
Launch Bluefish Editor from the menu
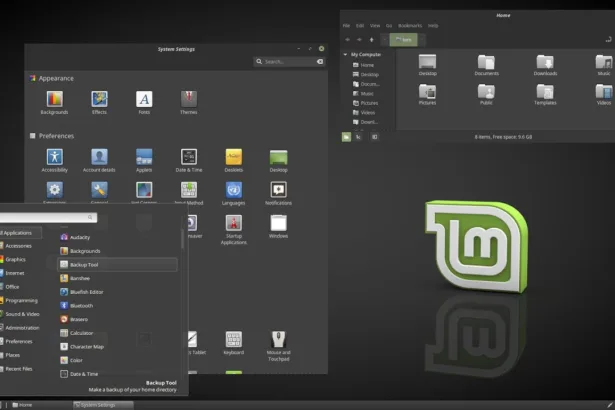point(118,292)
